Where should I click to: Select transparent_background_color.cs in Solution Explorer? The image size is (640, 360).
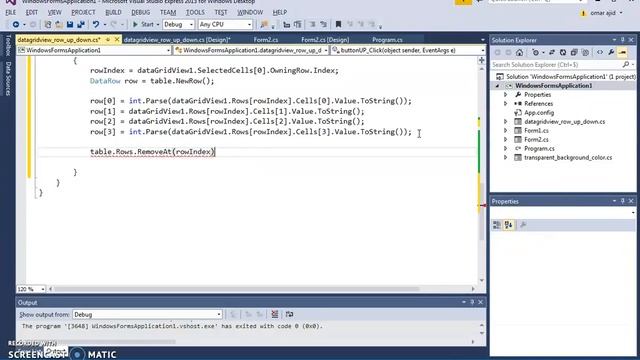(x=567, y=158)
